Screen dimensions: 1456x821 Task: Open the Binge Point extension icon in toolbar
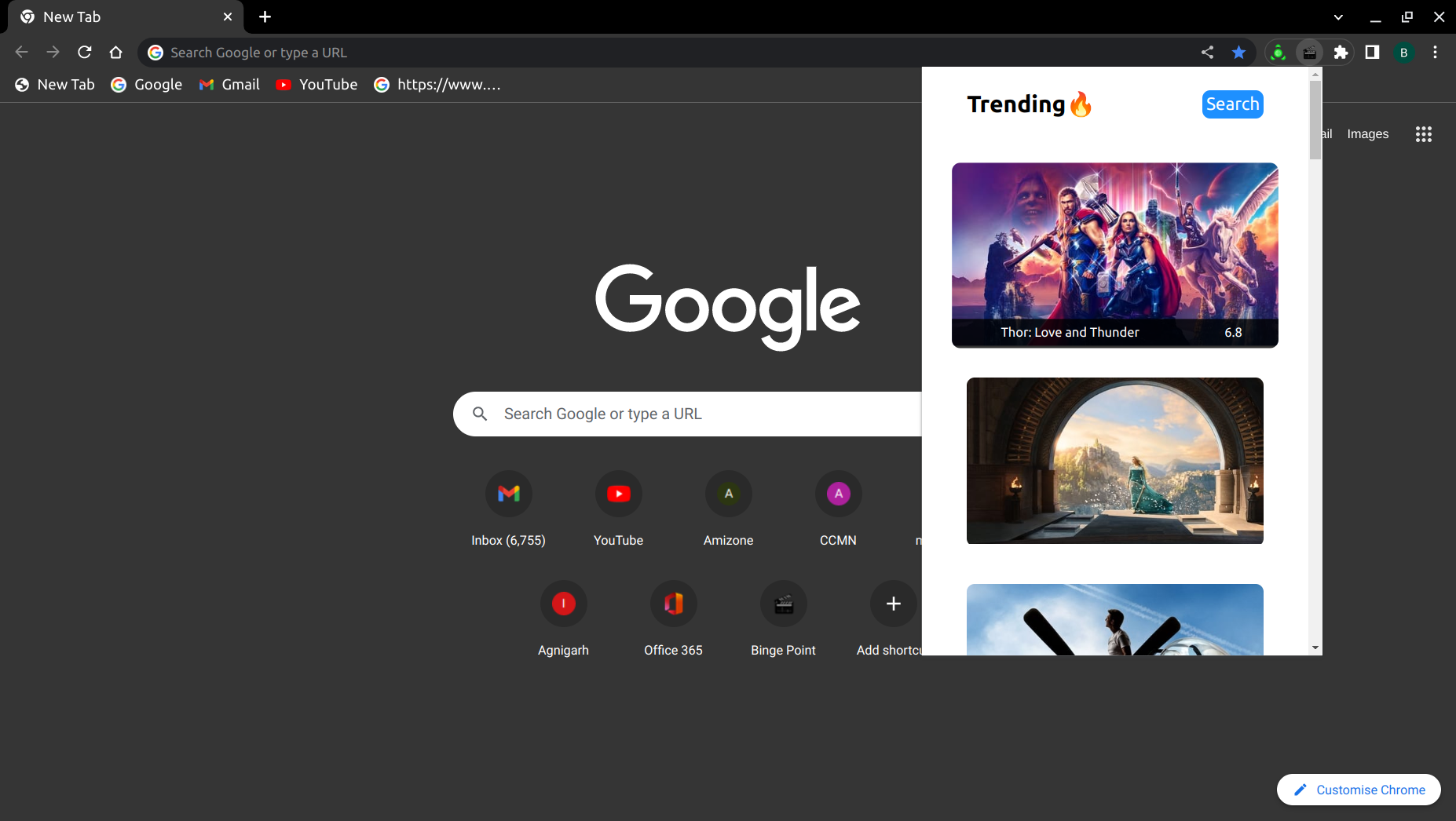click(x=1309, y=53)
